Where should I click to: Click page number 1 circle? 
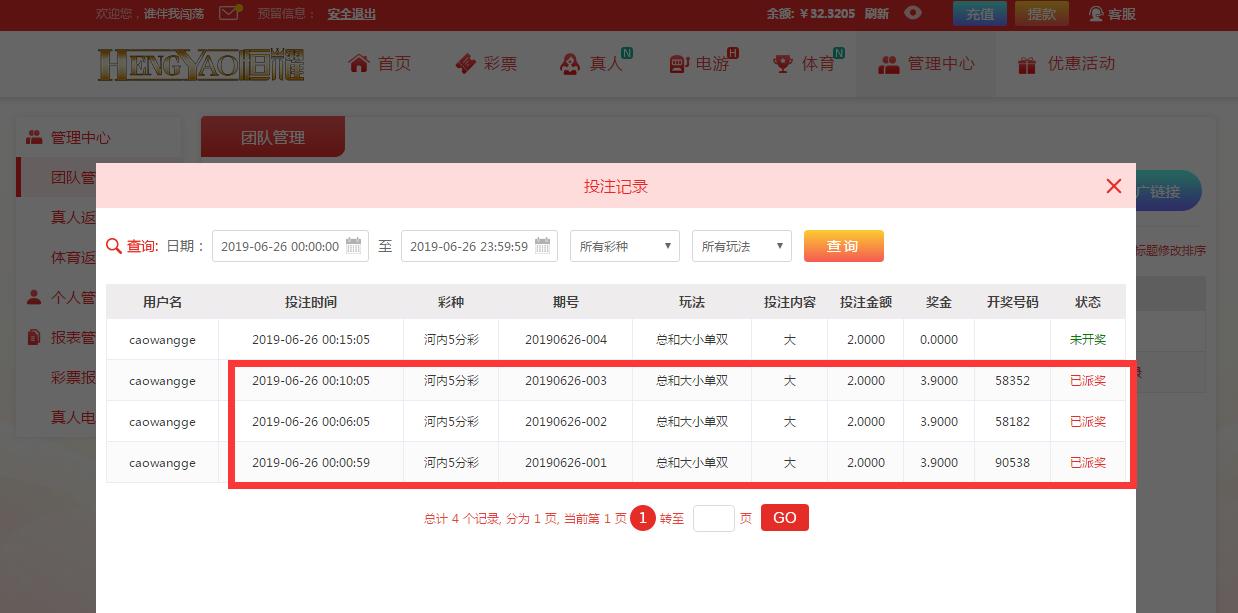click(643, 518)
